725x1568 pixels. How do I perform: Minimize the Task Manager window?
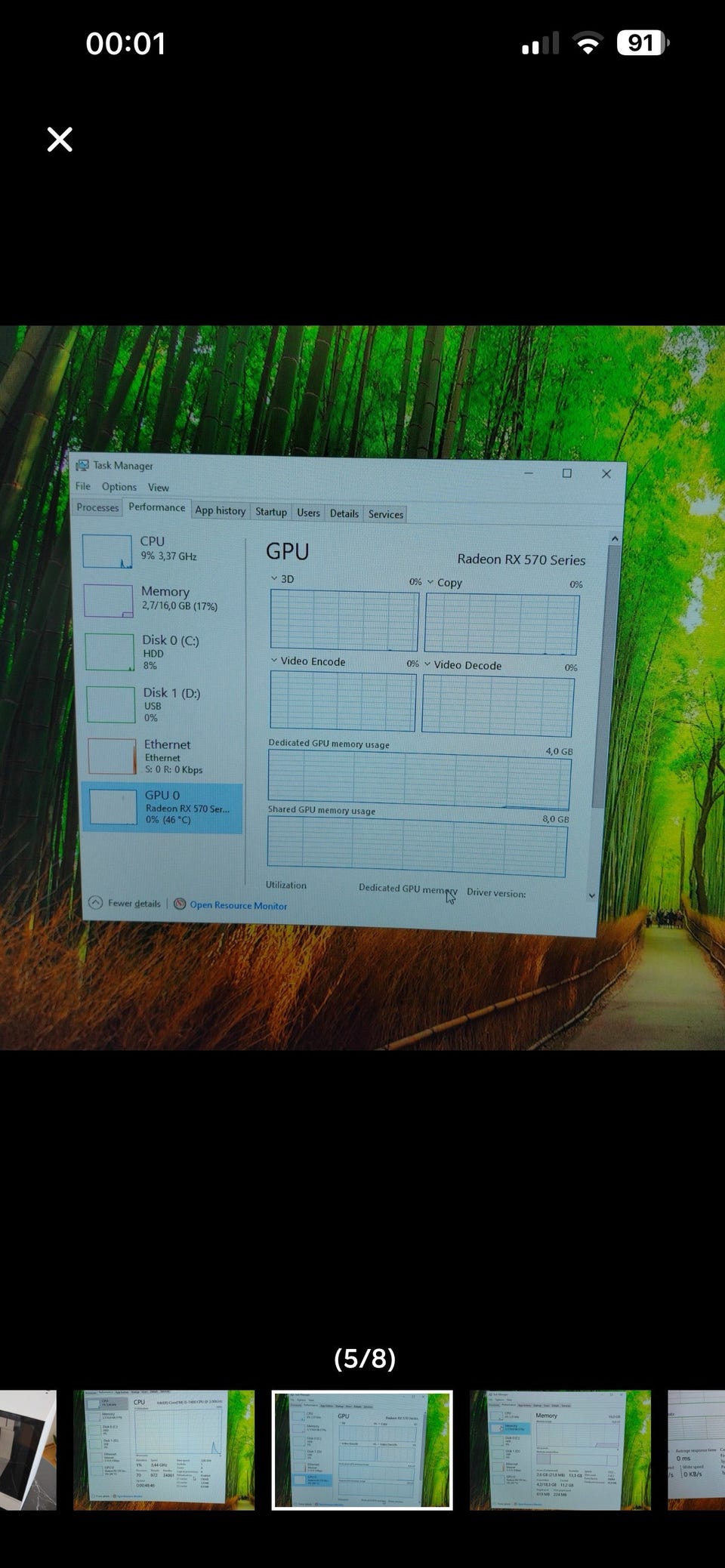click(x=529, y=473)
